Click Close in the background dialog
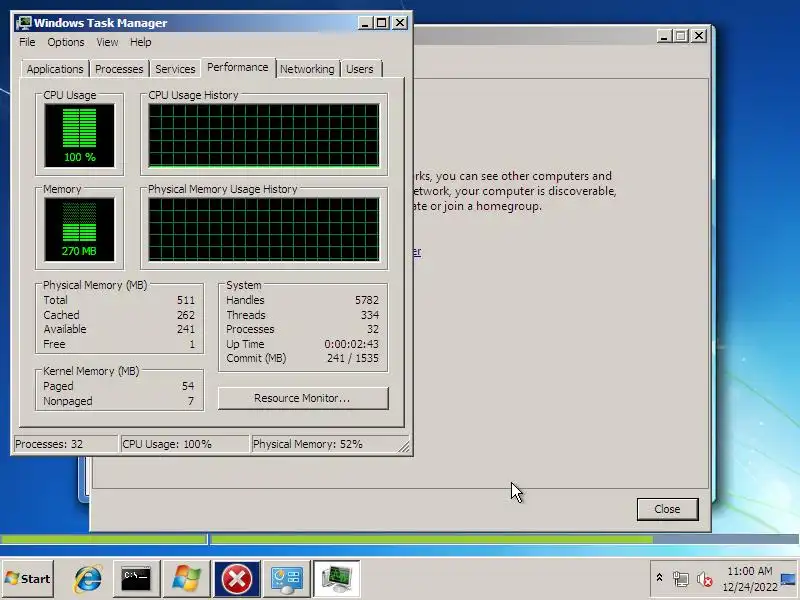 click(667, 509)
